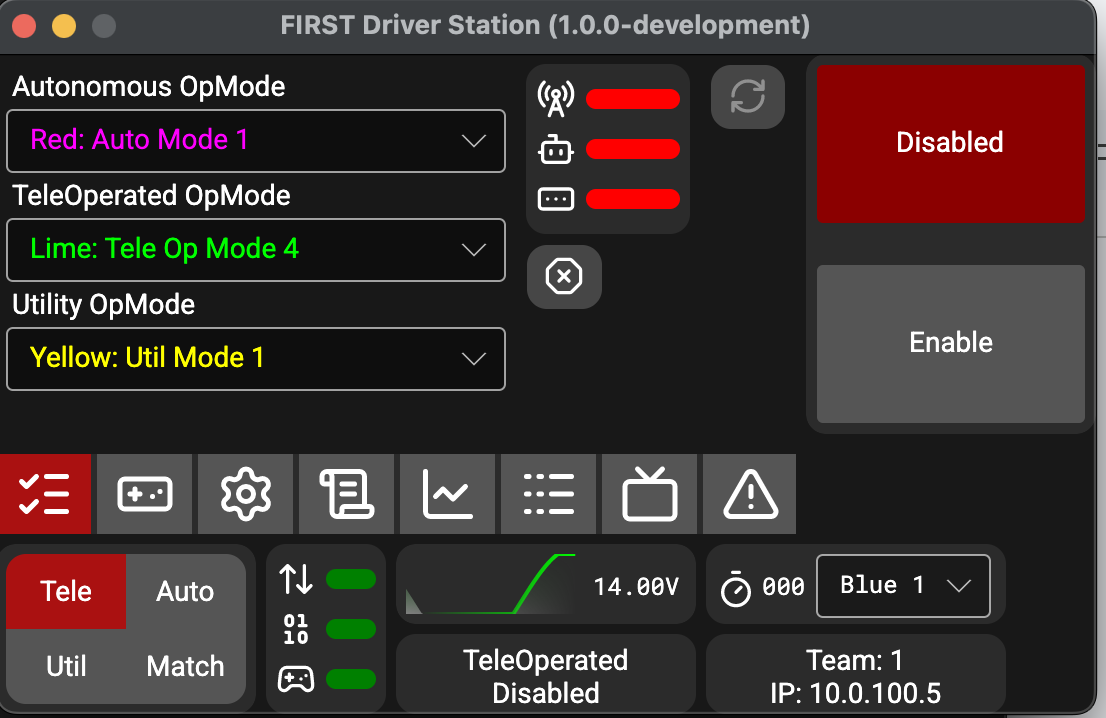This screenshot has width=1106, height=718.
Task: Click the Disabled button
Action: pos(950,143)
